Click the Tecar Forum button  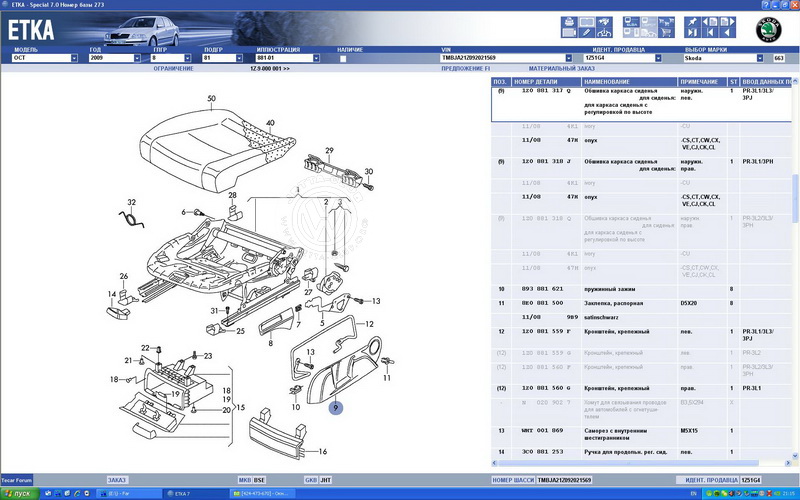16,480
